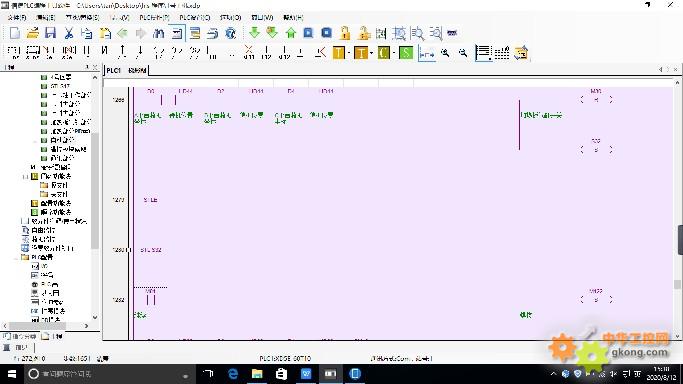Click the delete red X ladder icon
Screen dimensions: 683x384
click(248, 53)
